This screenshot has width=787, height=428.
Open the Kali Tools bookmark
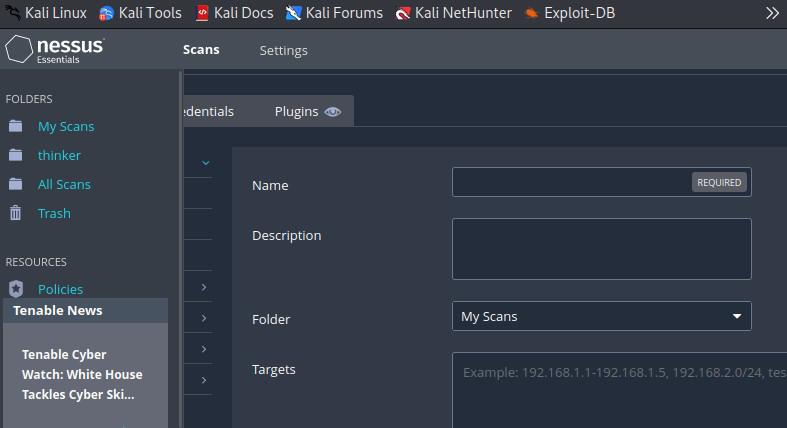(141, 13)
